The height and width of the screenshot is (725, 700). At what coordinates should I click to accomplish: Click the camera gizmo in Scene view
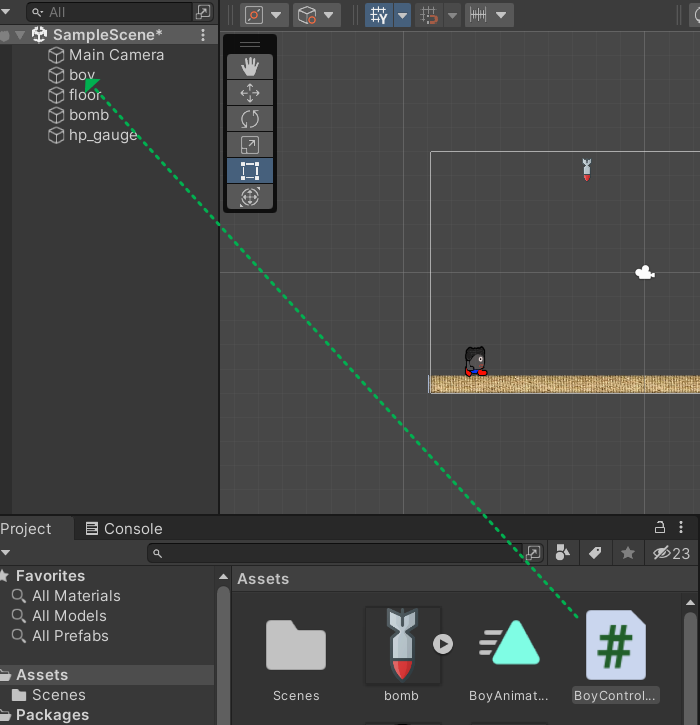point(645,273)
